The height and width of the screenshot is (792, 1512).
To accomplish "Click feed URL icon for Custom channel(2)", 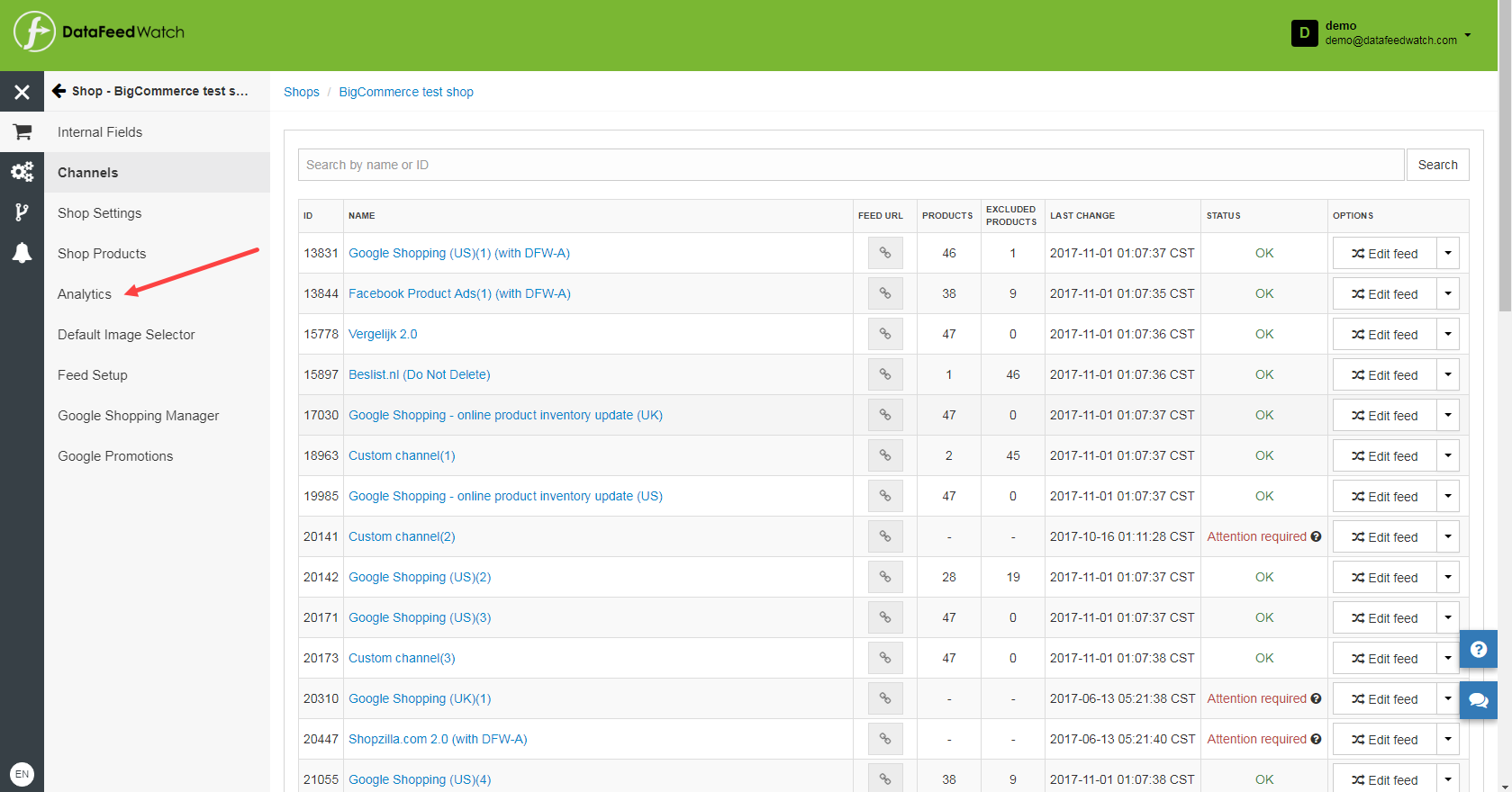I will (x=885, y=536).
